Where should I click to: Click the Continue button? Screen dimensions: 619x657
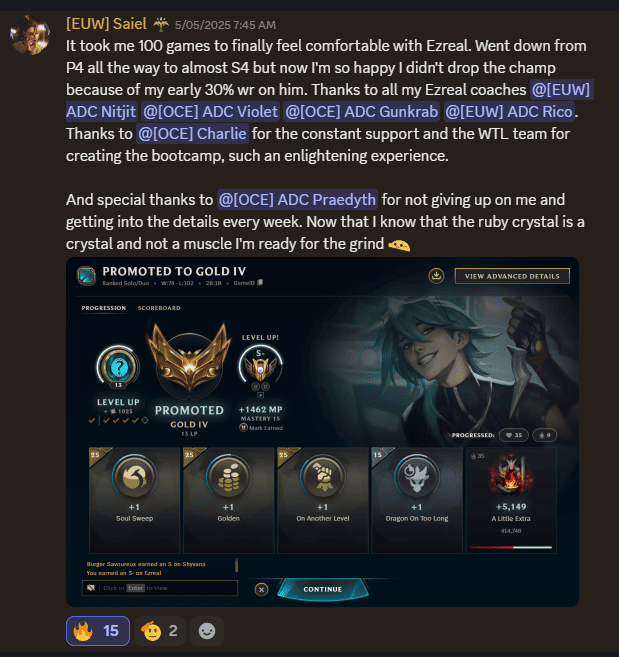click(x=323, y=589)
